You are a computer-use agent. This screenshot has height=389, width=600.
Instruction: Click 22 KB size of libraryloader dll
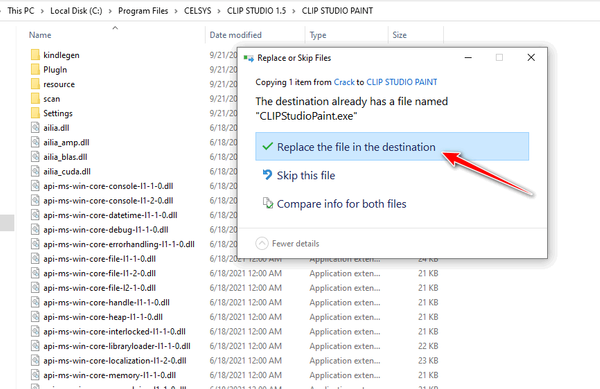[428, 346]
